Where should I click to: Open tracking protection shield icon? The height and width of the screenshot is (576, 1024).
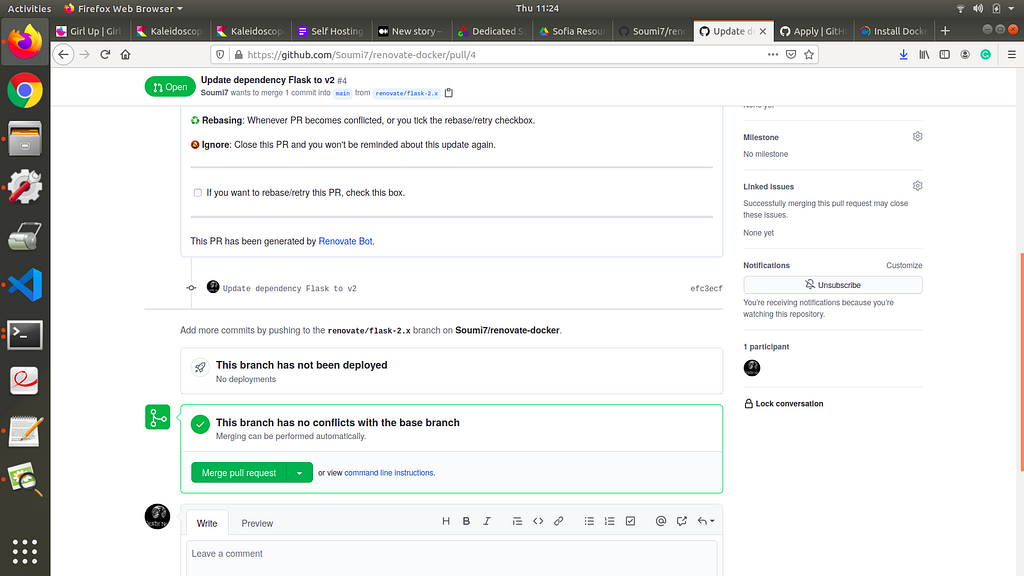click(220, 55)
